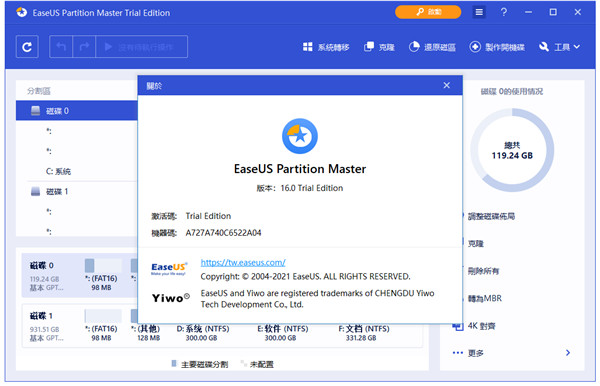Select the 98 MB FAT16 partition on 磁碟 1
The width and height of the screenshot is (600, 386).
pos(102,326)
